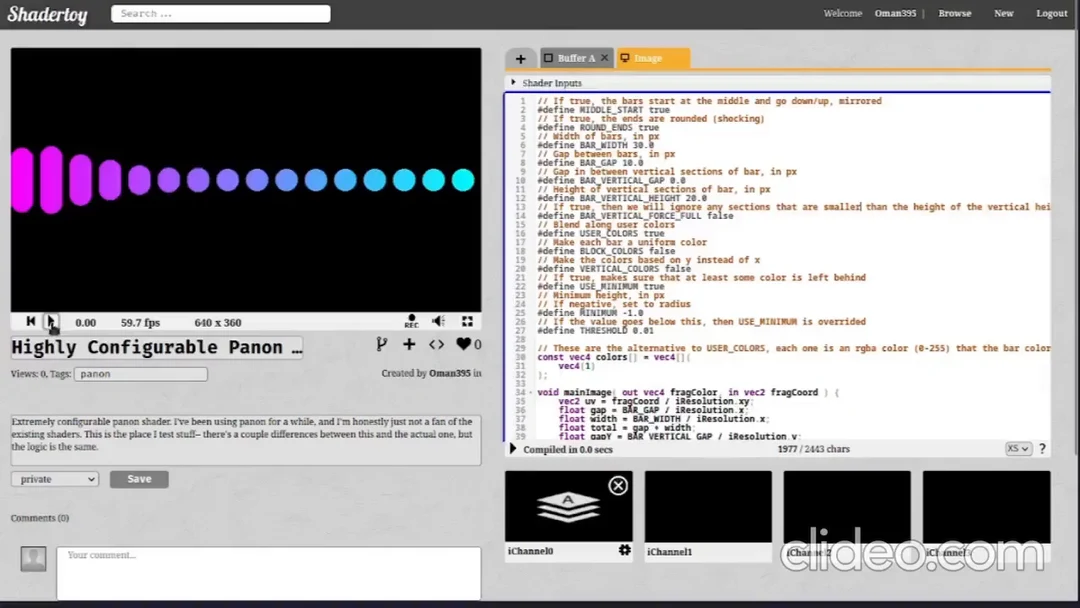Click the comment text field

pyautogui.click(x=268, y=573)
